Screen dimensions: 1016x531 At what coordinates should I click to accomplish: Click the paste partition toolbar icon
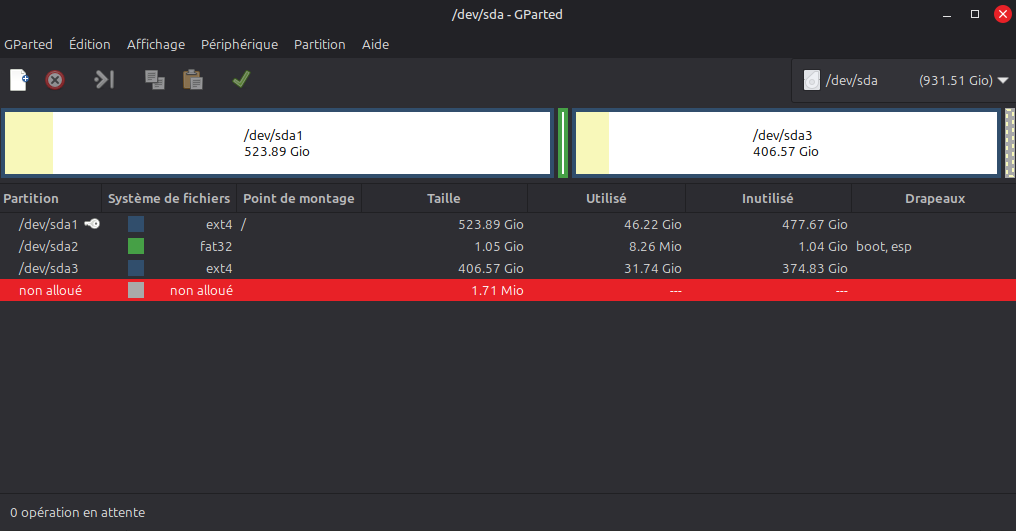click(193, 79)
